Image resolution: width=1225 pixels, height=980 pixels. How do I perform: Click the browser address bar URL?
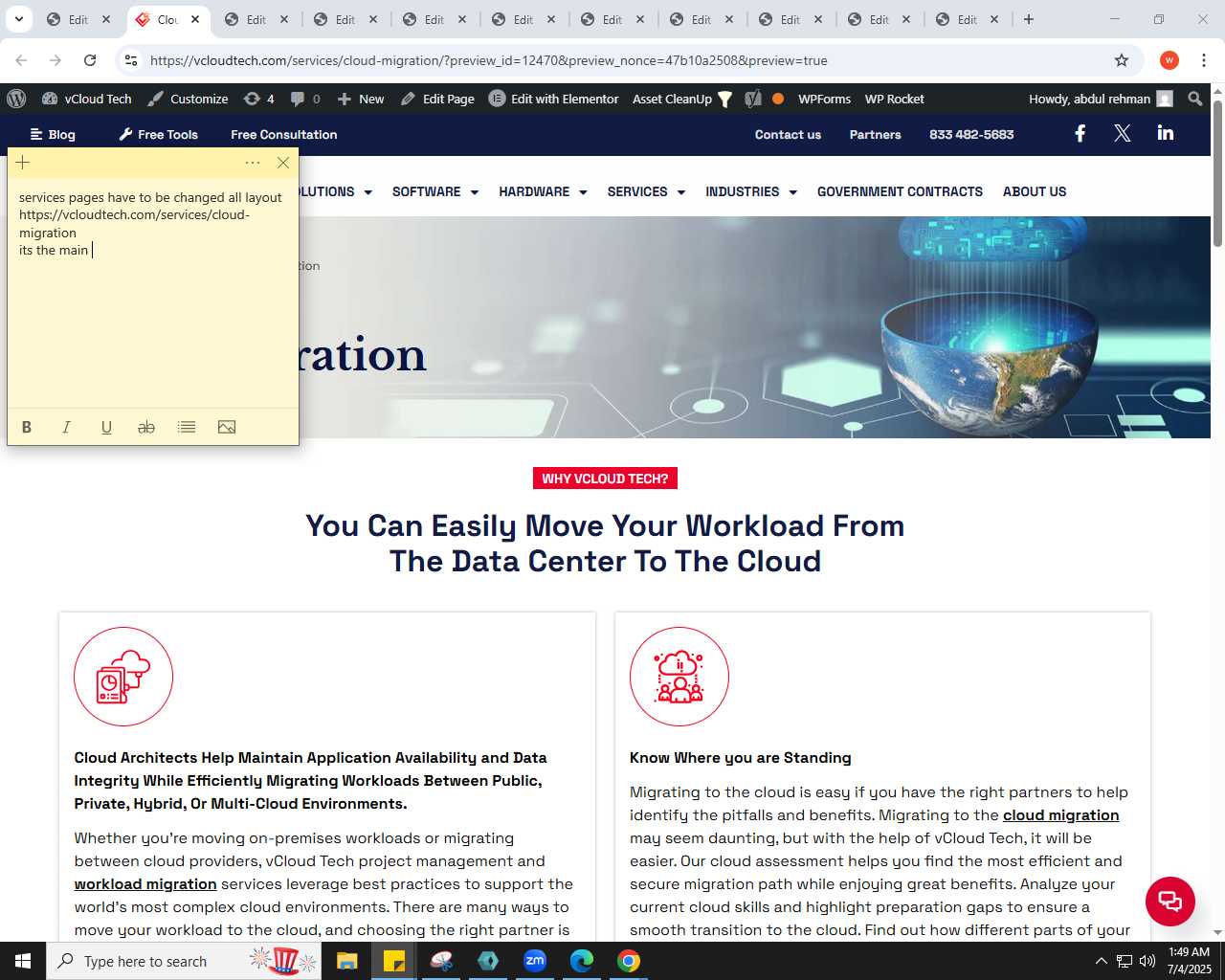(x=488, y=60)
